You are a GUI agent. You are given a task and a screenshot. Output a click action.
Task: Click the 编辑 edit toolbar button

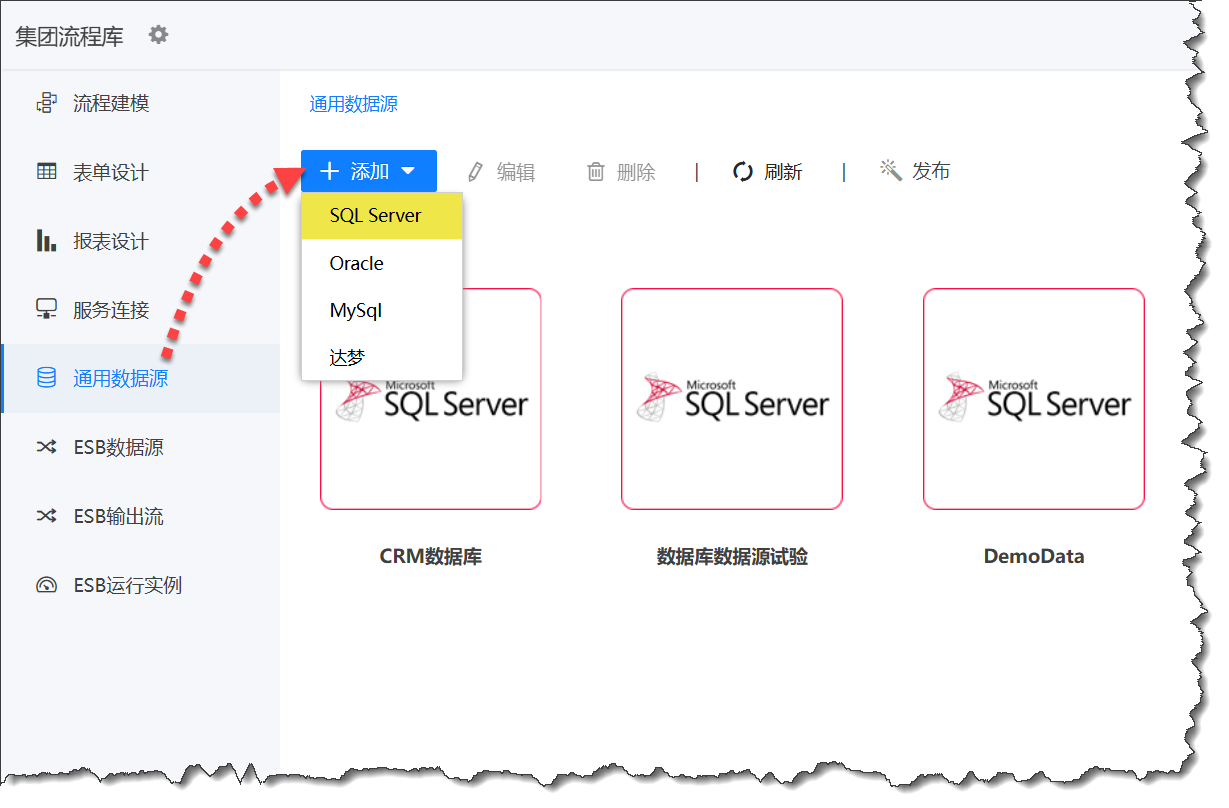coord(502,172)
